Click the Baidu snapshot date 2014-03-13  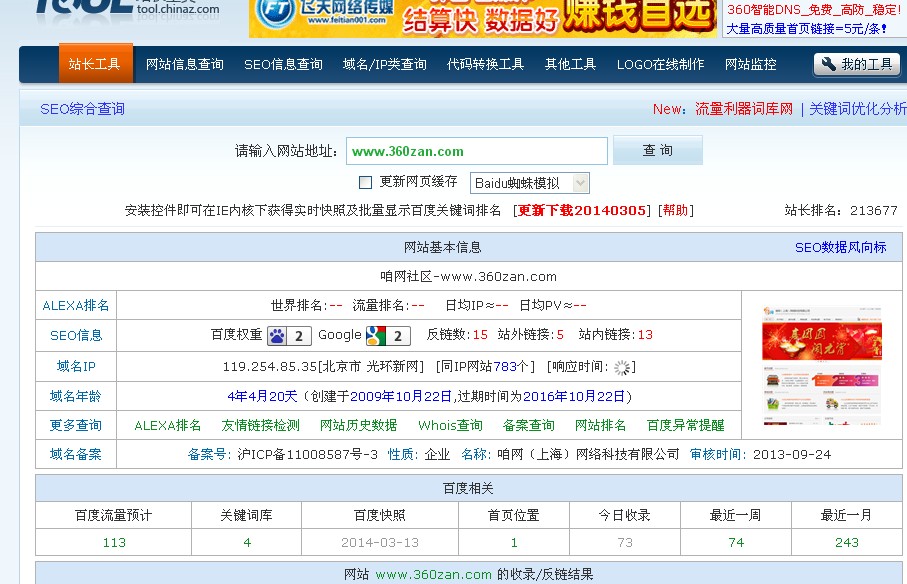379,542
